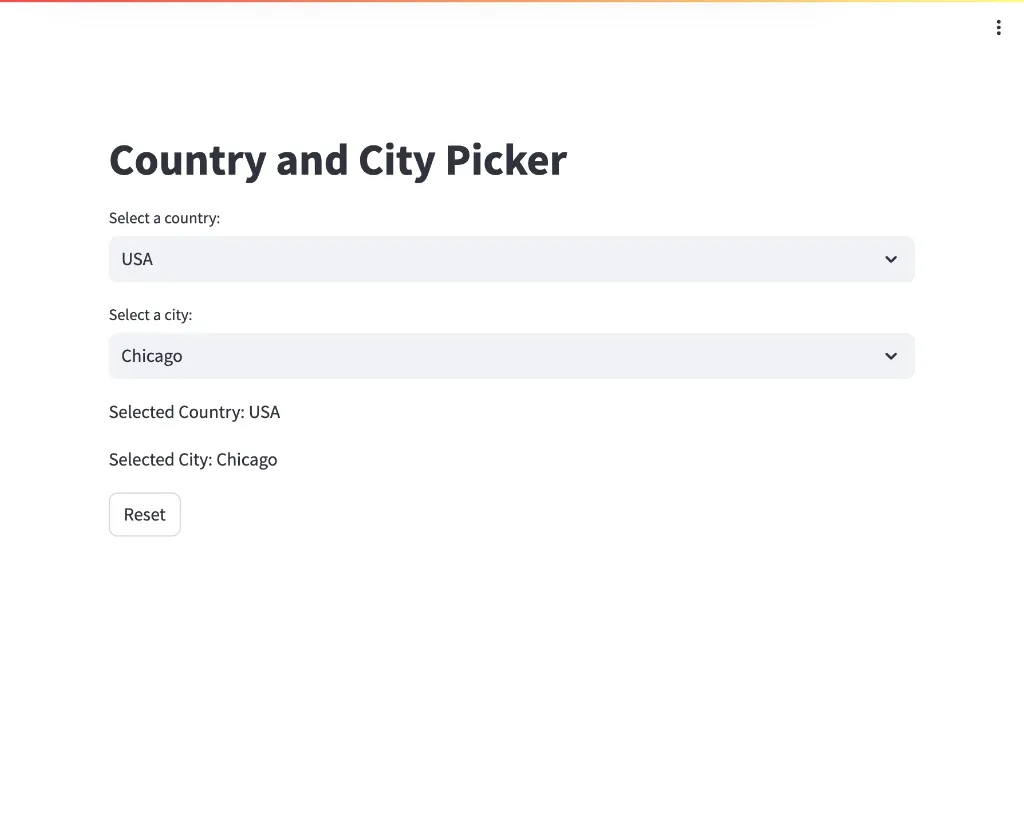Click the word 'City' in the title
The width and height of the screenshot is (1024, 819).
(396, 161)
